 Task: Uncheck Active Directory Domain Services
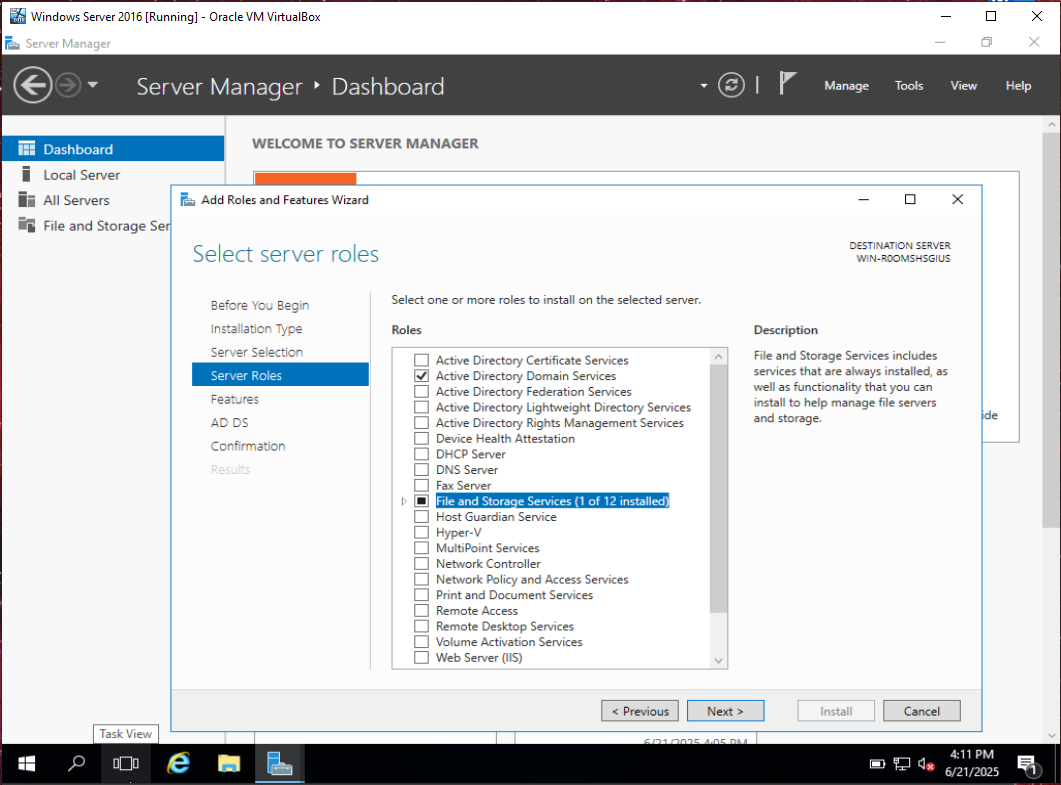[422, 376]
